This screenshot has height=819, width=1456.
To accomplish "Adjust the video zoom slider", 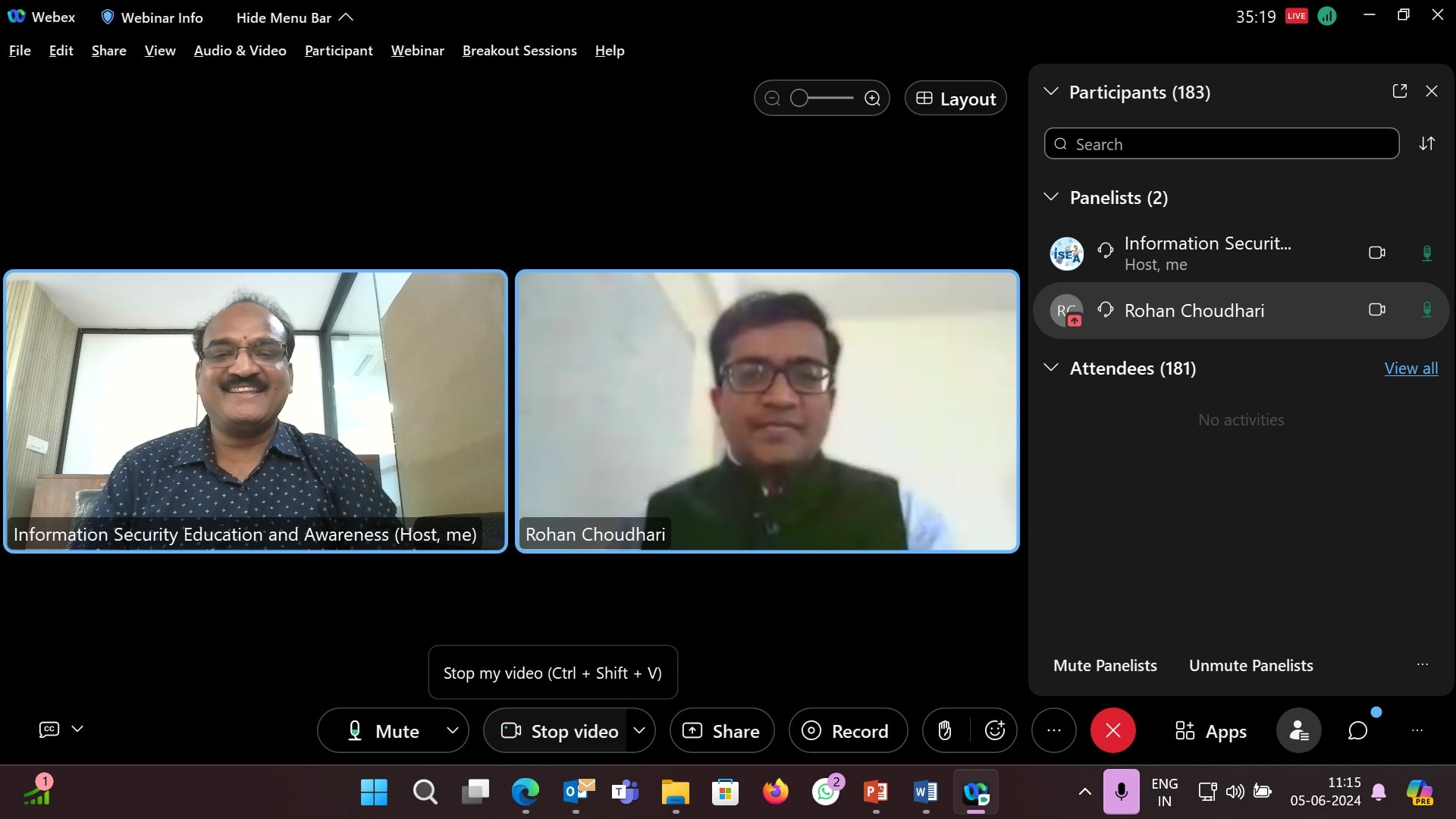I will point(799,99).
